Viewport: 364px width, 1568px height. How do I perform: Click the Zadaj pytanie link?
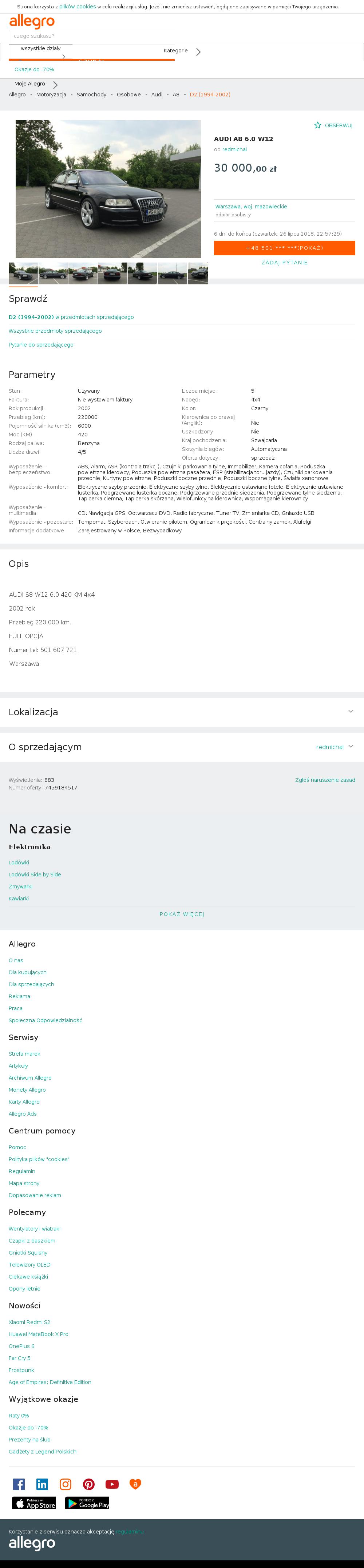[284, 262]
